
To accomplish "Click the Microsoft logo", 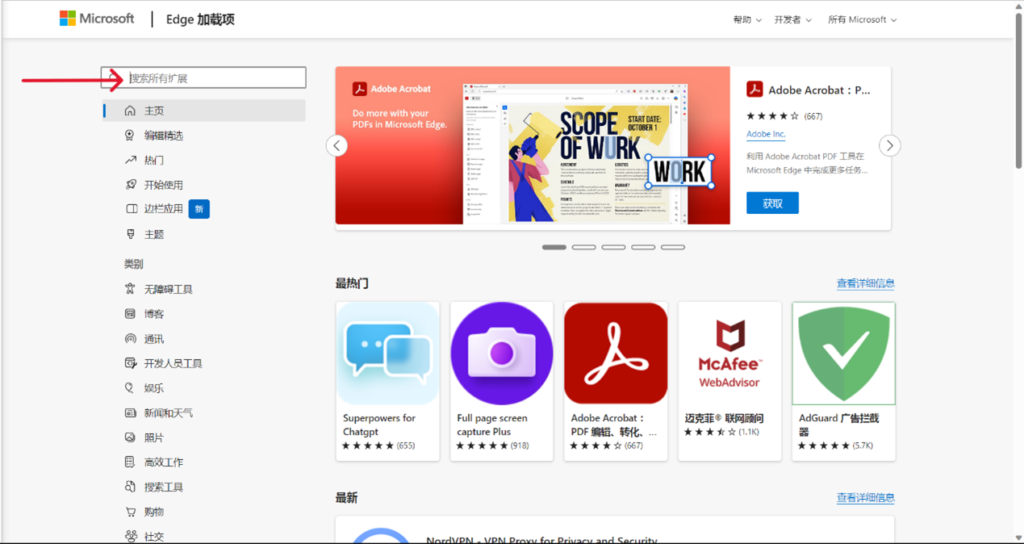I will [97, 18].
